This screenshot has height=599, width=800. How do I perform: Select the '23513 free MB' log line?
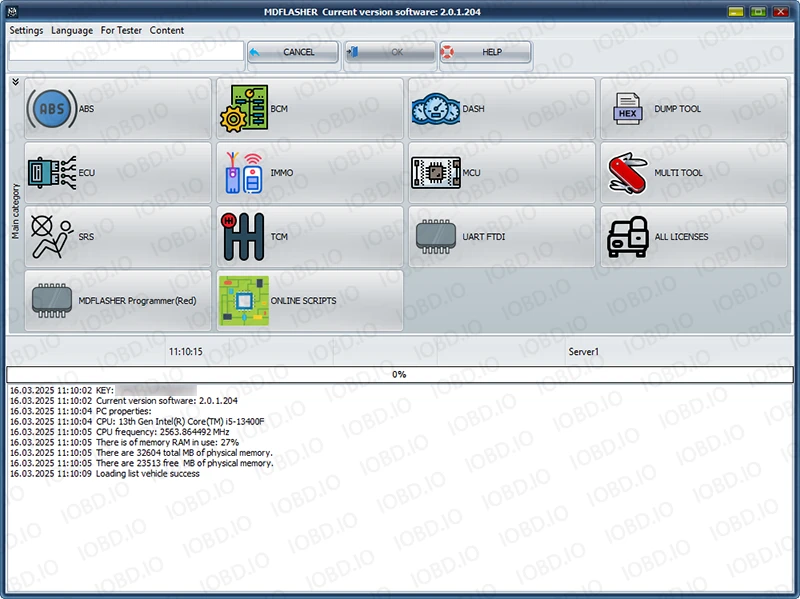[141, 463]
